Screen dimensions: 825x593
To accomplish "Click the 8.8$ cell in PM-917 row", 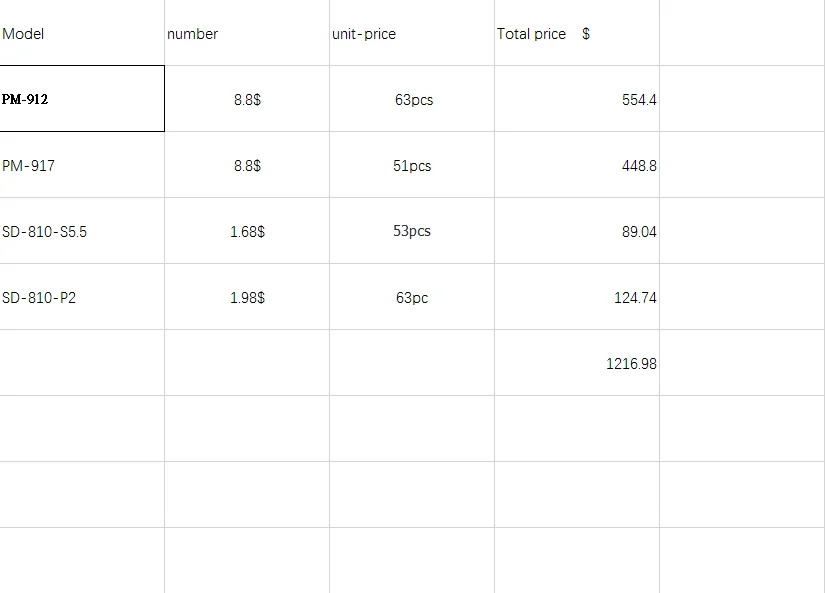I will pos(247,165).
